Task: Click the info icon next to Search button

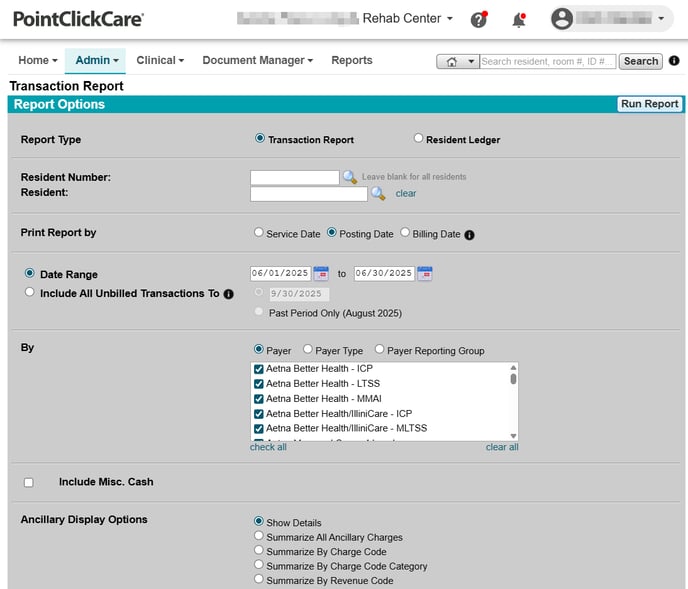Action: coord(674,61)
